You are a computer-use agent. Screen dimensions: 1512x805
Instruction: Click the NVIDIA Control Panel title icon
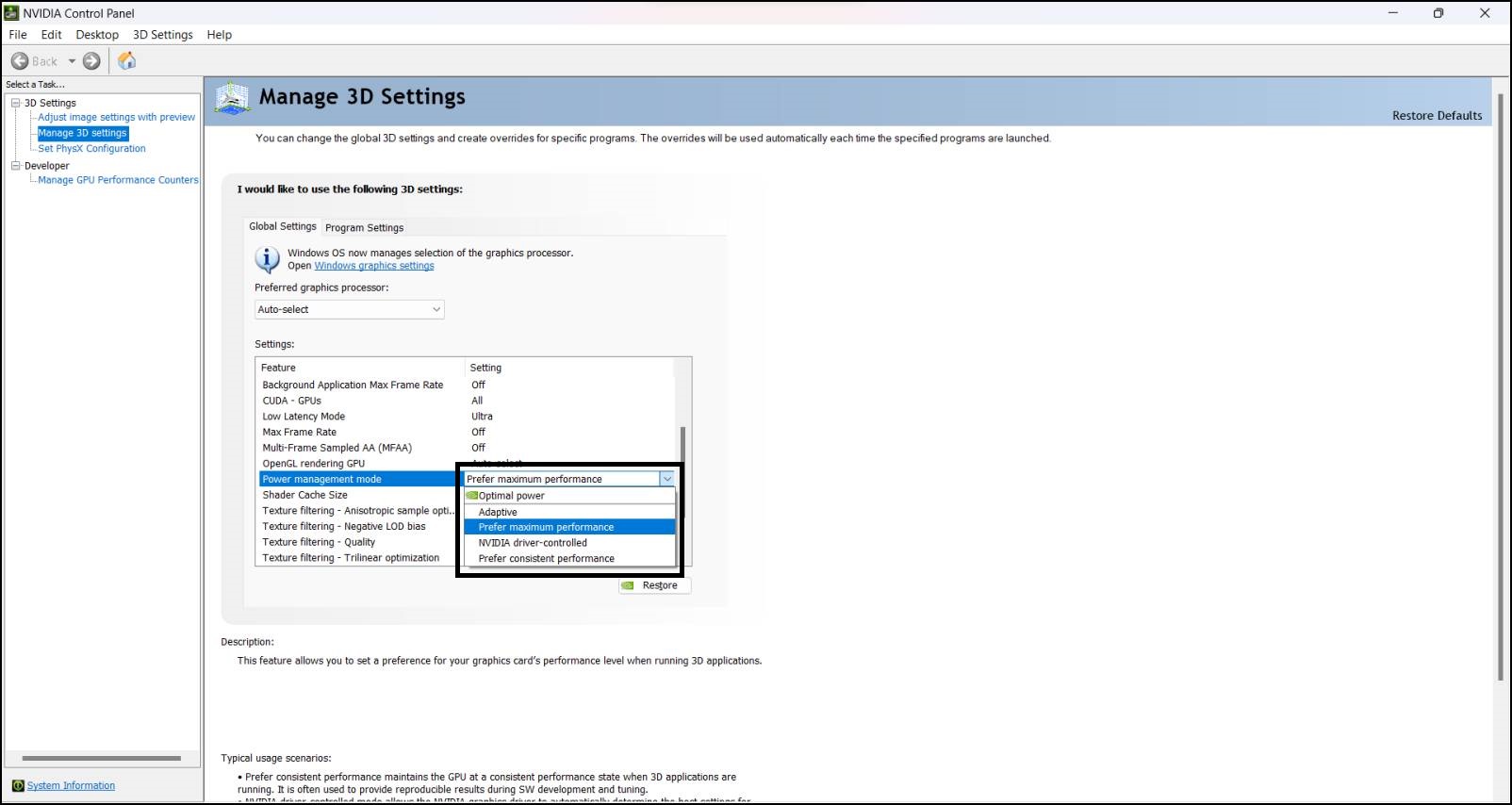[11, 13]
